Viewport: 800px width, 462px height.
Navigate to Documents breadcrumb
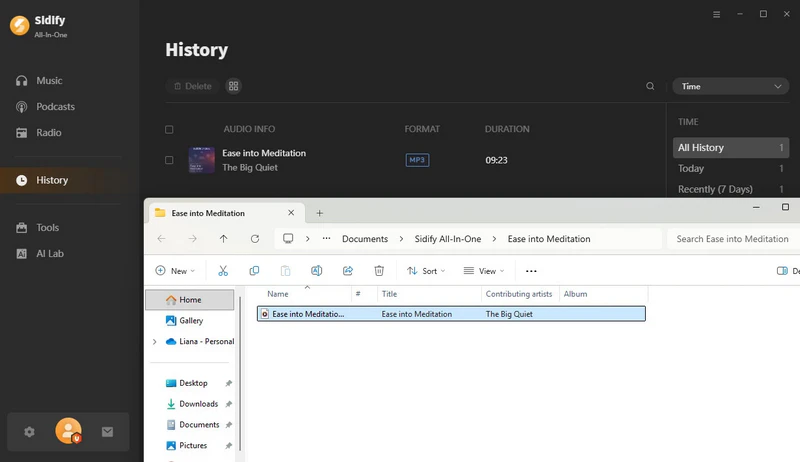click(x=365, y=239)
